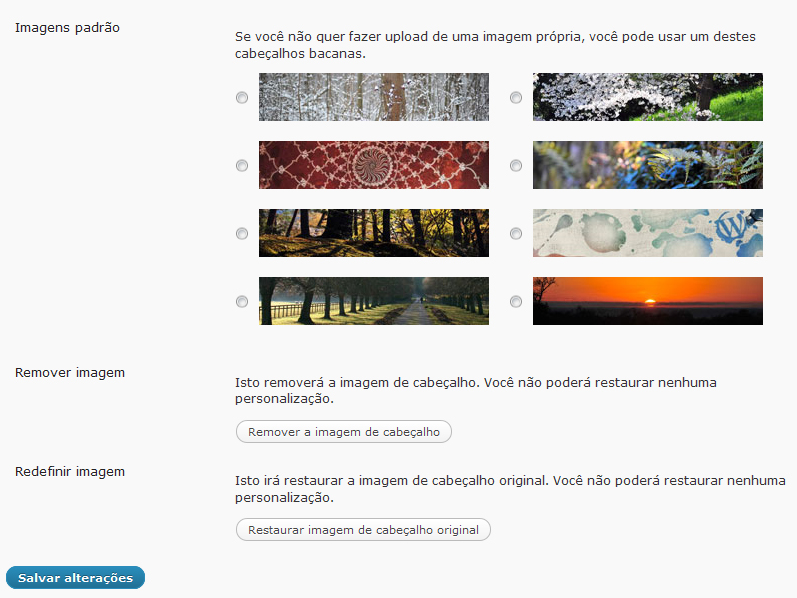The width and height of the screenshot is (797, 598).
Task: Choose radio button beside red ornamental pattern header
Action: click(242, 165)
